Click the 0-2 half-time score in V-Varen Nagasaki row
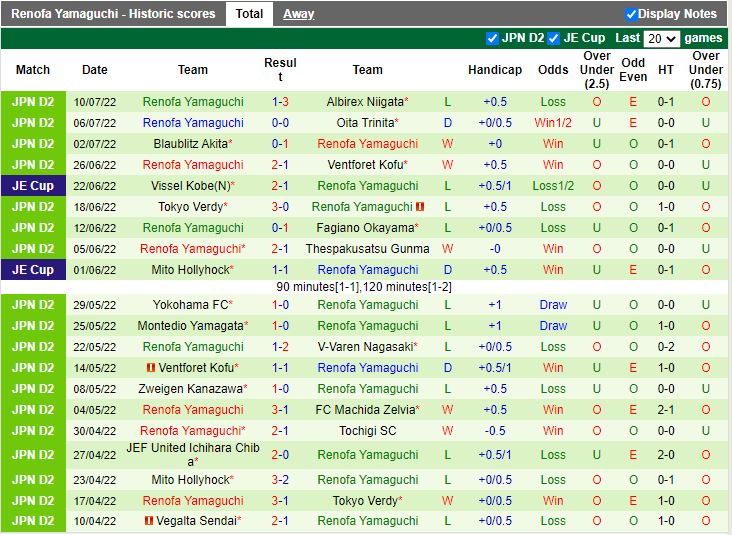Screen dimensions: 732x535 [666, 347]
